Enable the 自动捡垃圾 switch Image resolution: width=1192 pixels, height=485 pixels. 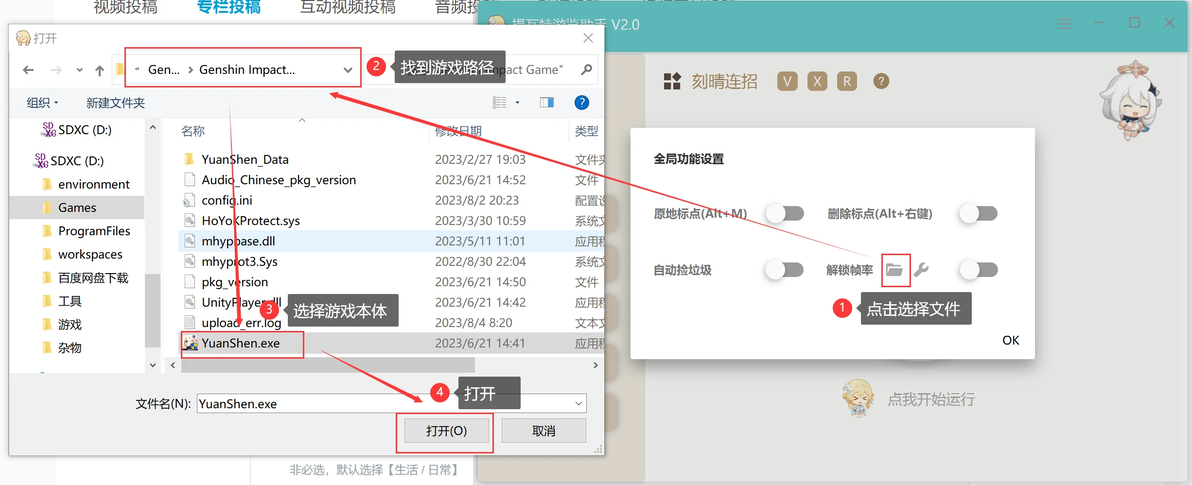(785, 269)
